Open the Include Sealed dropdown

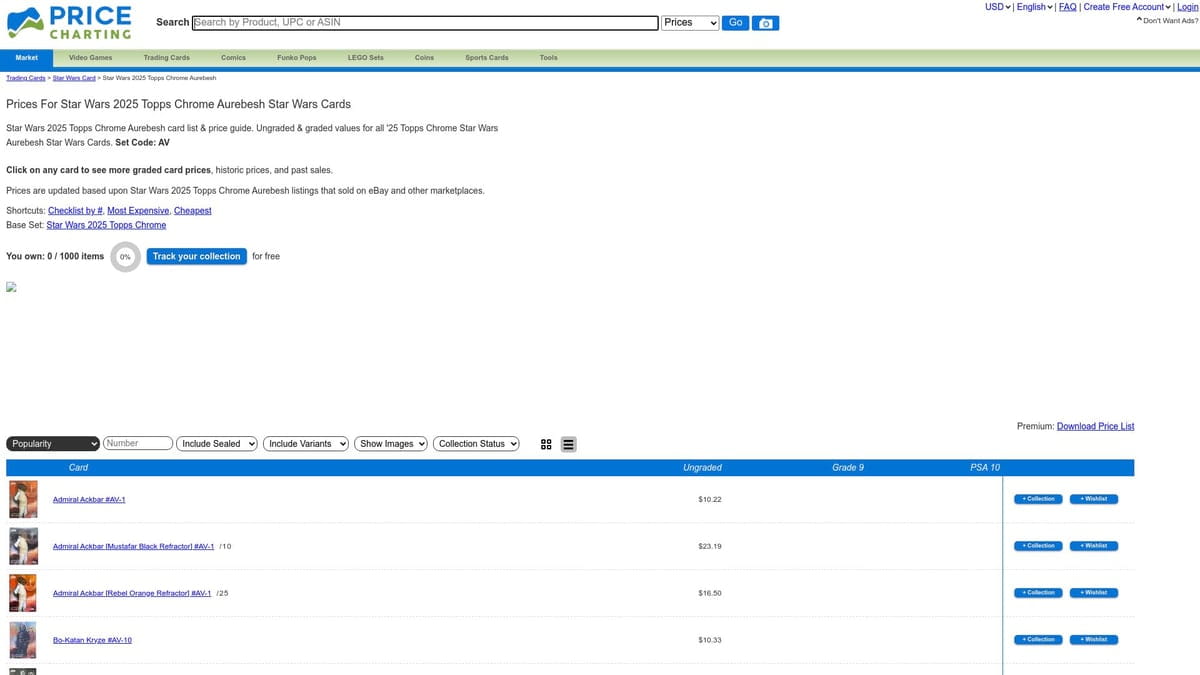(x=217, y=444)
